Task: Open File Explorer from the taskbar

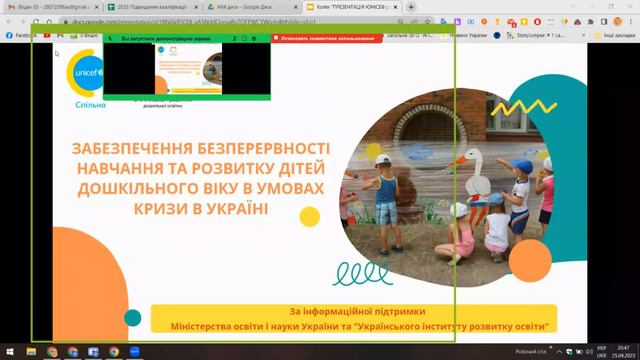Action: 31,351
